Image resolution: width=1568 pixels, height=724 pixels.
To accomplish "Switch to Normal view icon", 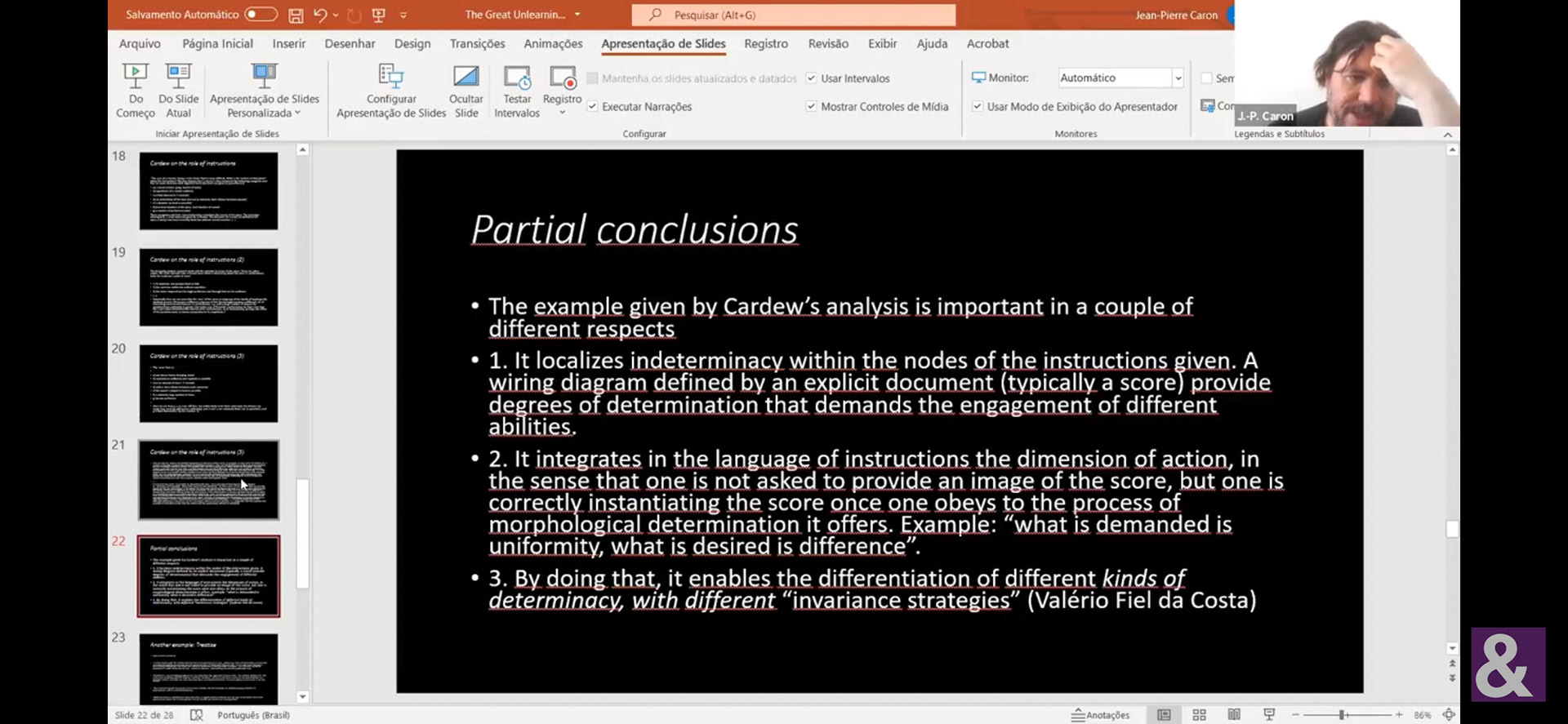I will tap(1164, 715).
